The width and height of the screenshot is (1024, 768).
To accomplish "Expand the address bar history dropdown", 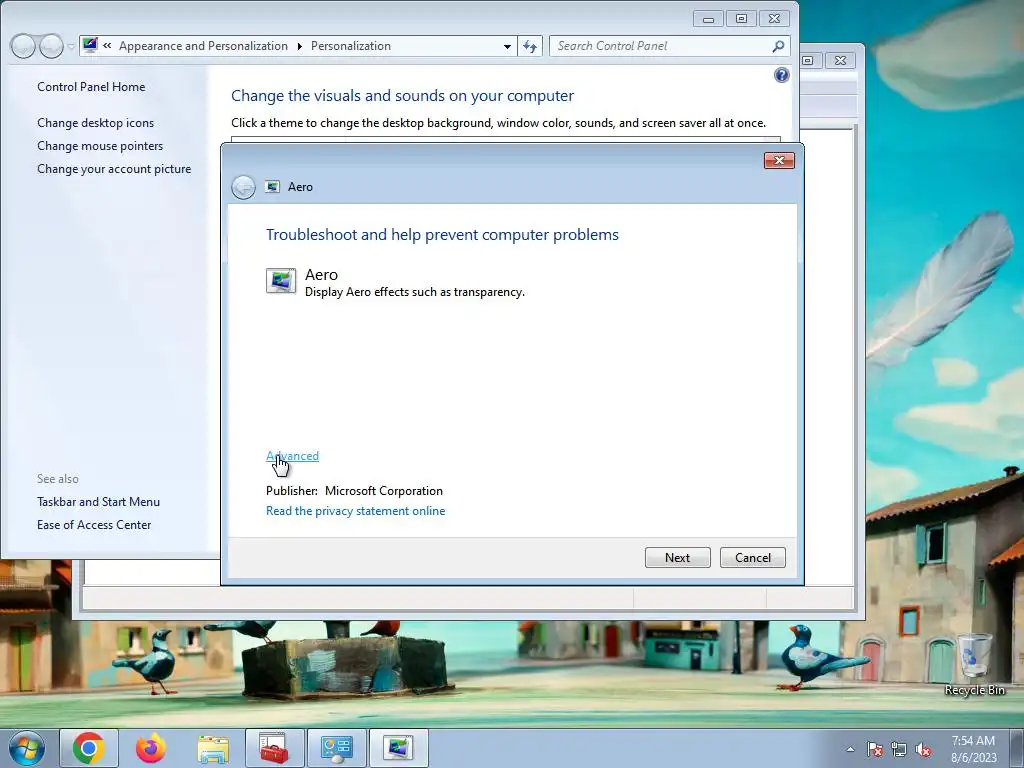I will [x=507, y=46].
